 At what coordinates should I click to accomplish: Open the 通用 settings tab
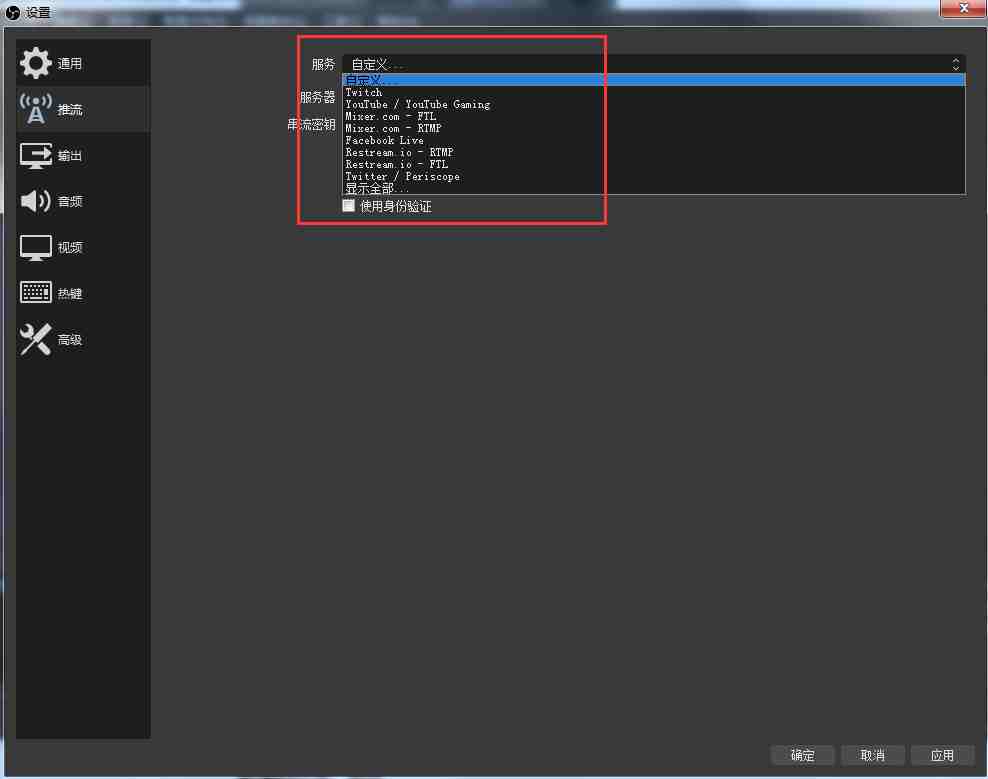[x=83, y=63]
